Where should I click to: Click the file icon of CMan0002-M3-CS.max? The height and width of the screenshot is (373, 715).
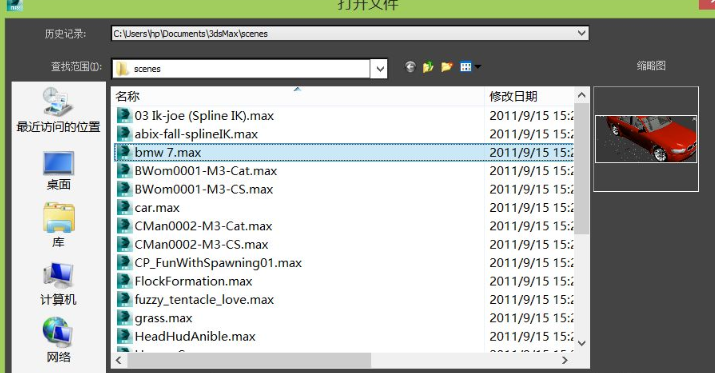[x=124, y=244]
